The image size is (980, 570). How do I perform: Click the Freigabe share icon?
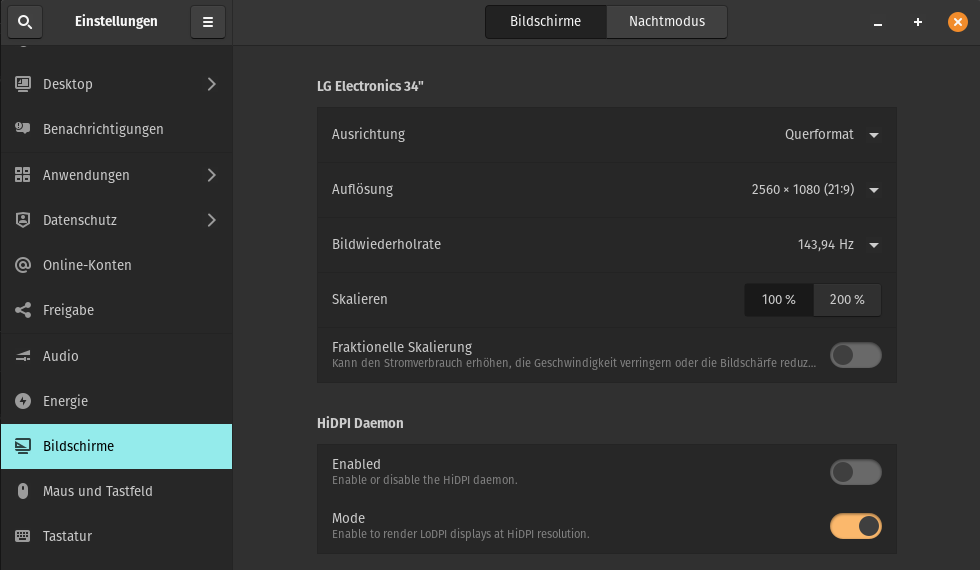[22, 310]
